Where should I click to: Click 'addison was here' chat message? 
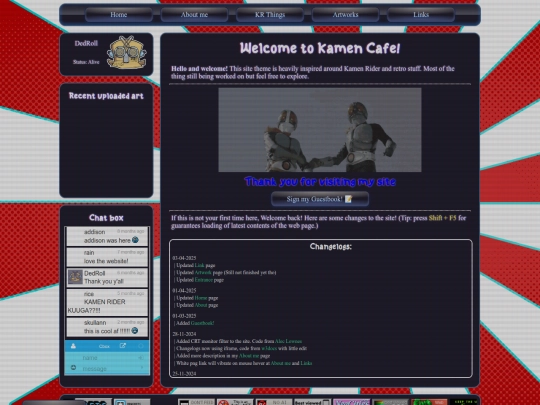pyautogui.click(x=107, y=240)
